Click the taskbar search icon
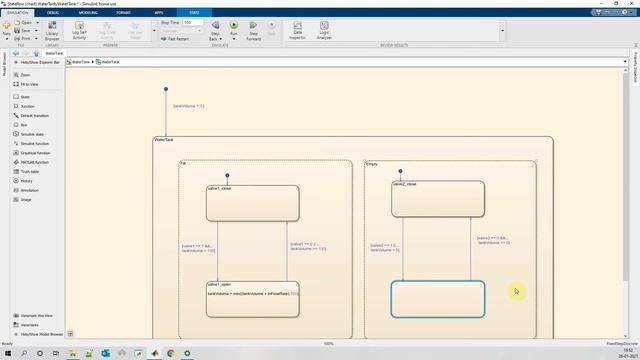The width and height of the screenshot is (640, 360). pyautogui.click(x=24, y=353)
